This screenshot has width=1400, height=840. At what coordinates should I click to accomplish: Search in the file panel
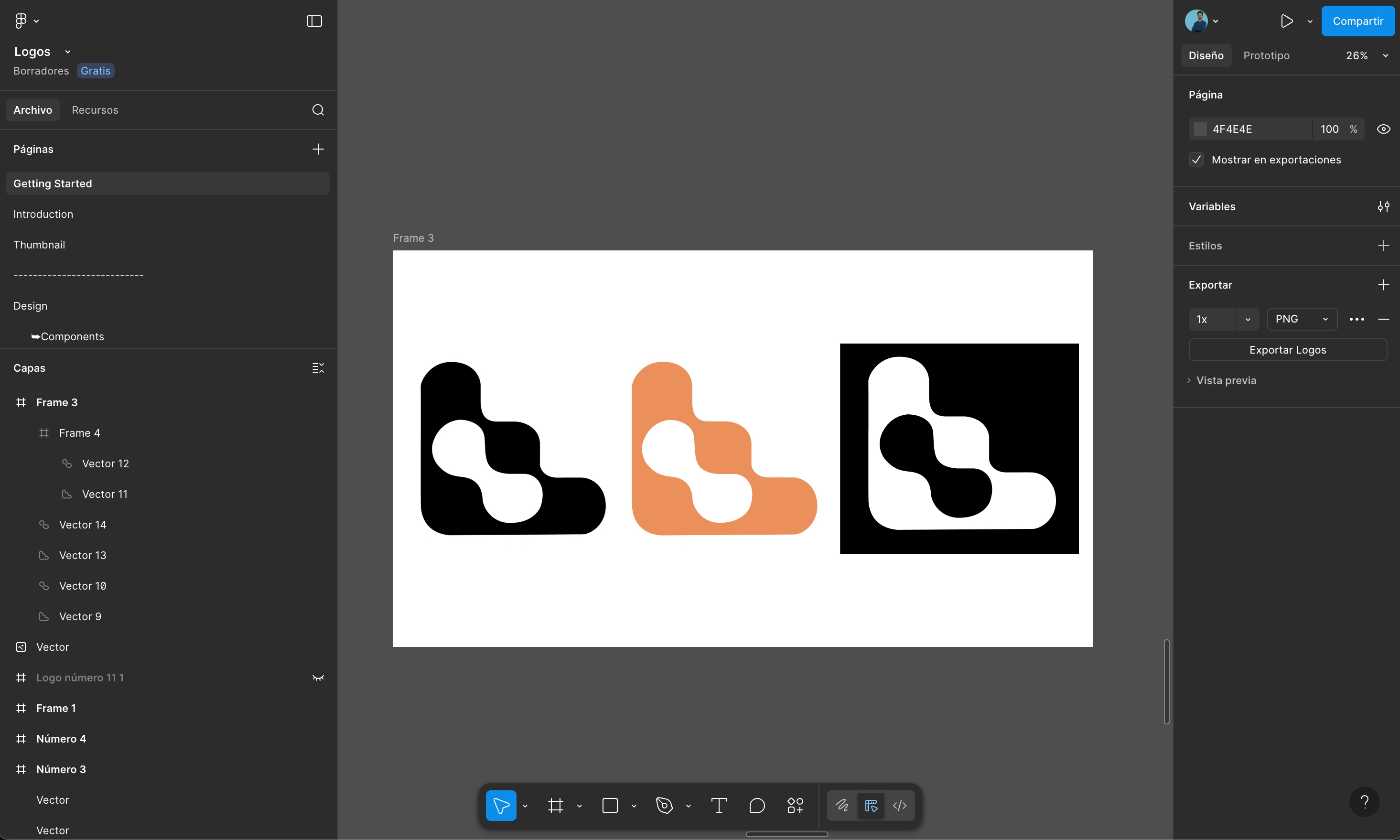pos(318,110)
